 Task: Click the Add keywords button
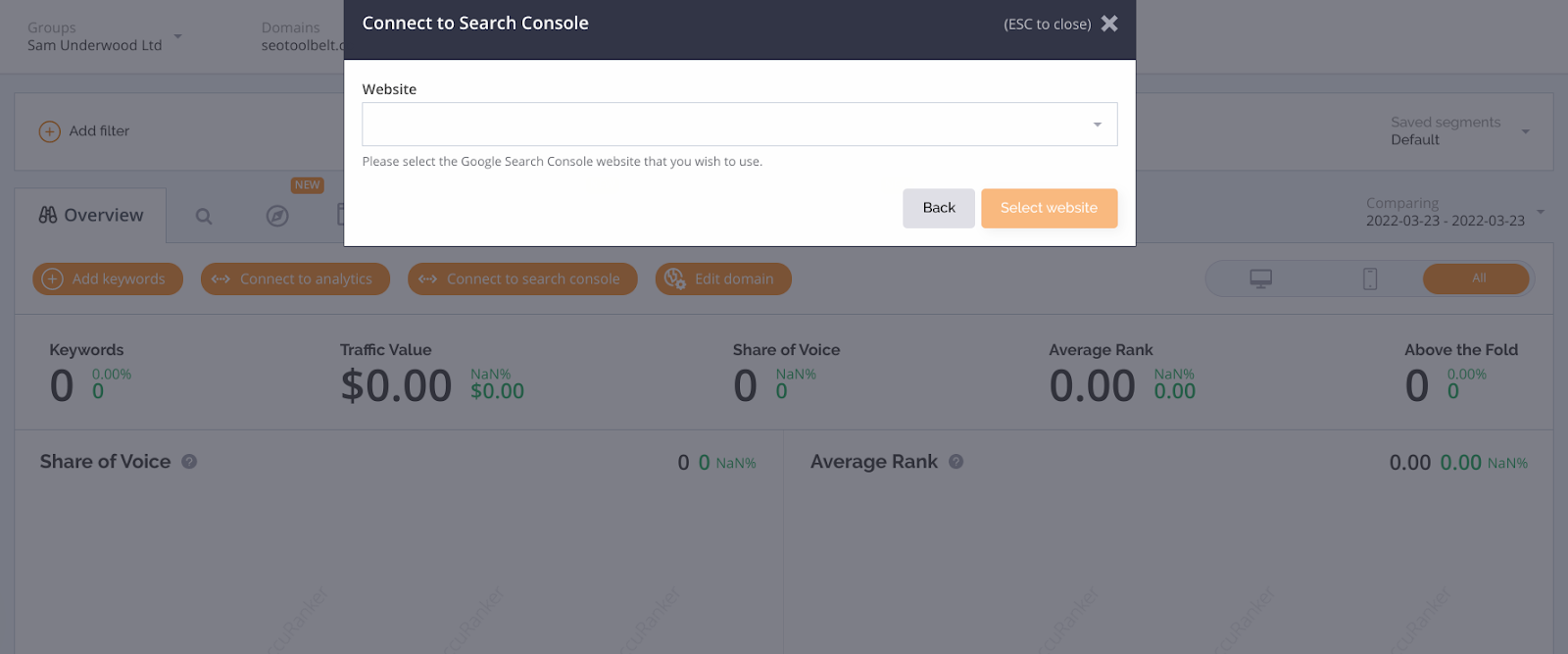pos(108,279)
